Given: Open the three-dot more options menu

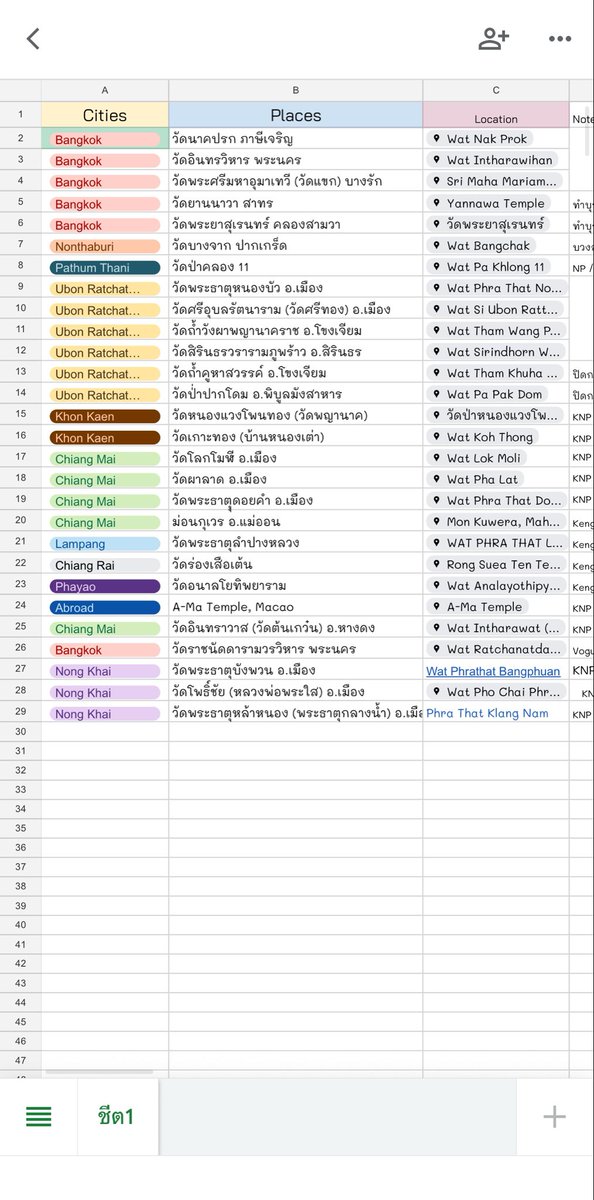Looking at the screenshot, I should coord(559,39).
